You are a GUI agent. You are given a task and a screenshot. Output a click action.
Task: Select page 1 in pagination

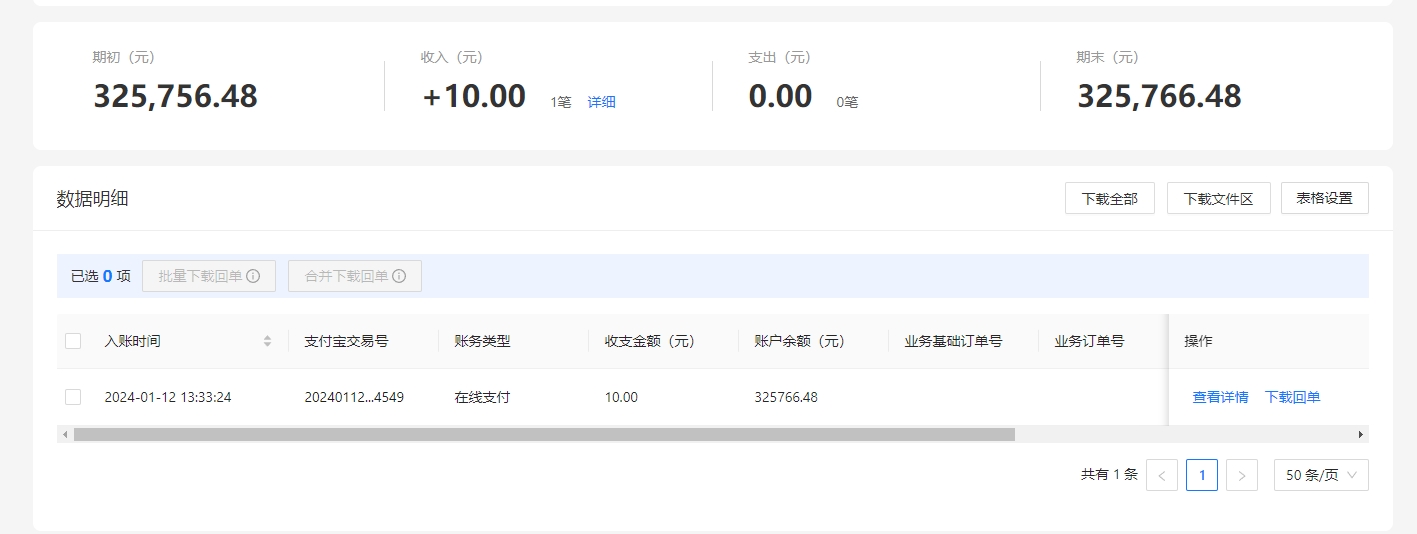1202,475
